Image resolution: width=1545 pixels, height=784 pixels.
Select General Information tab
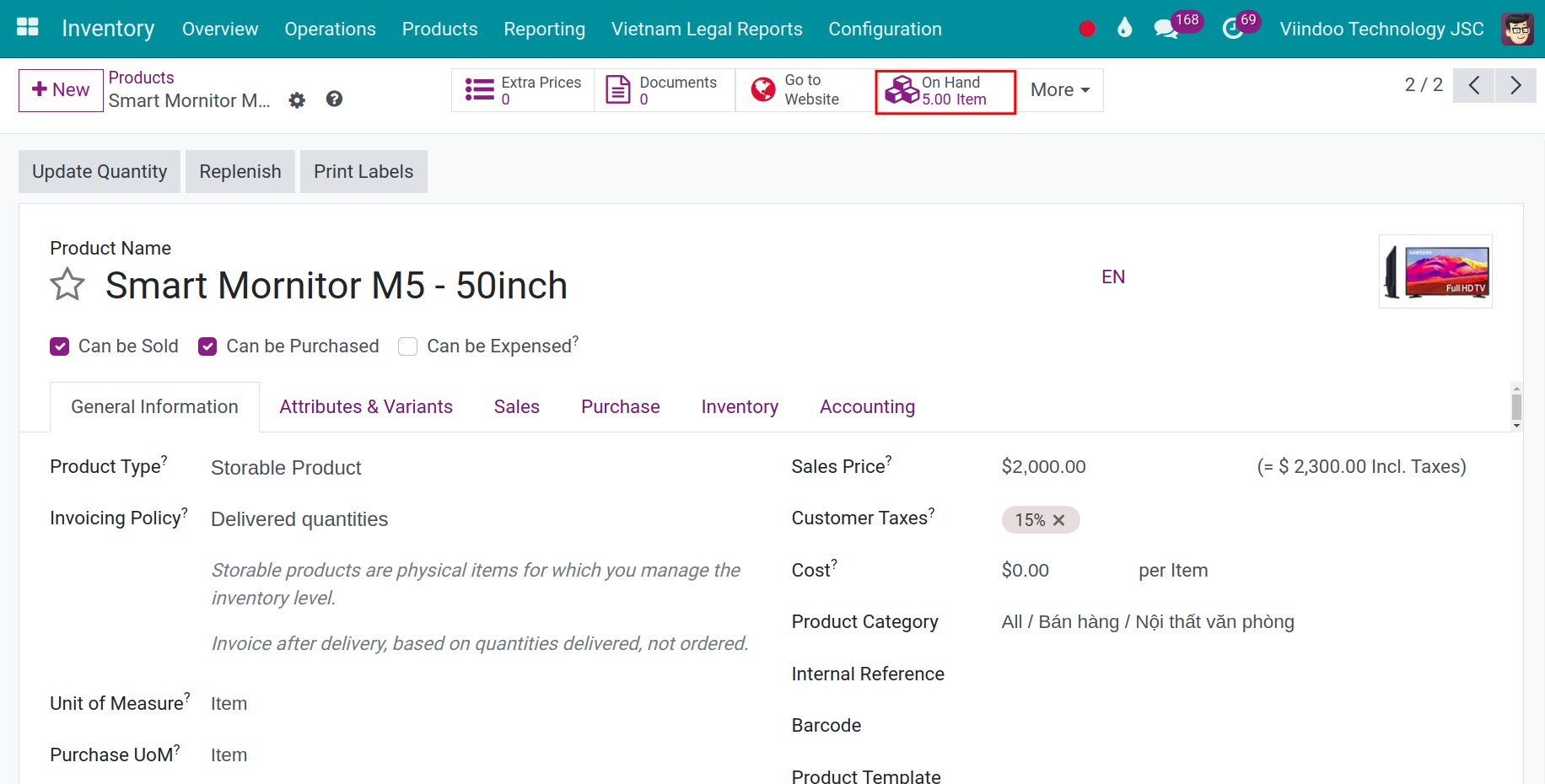coord(155,407)
